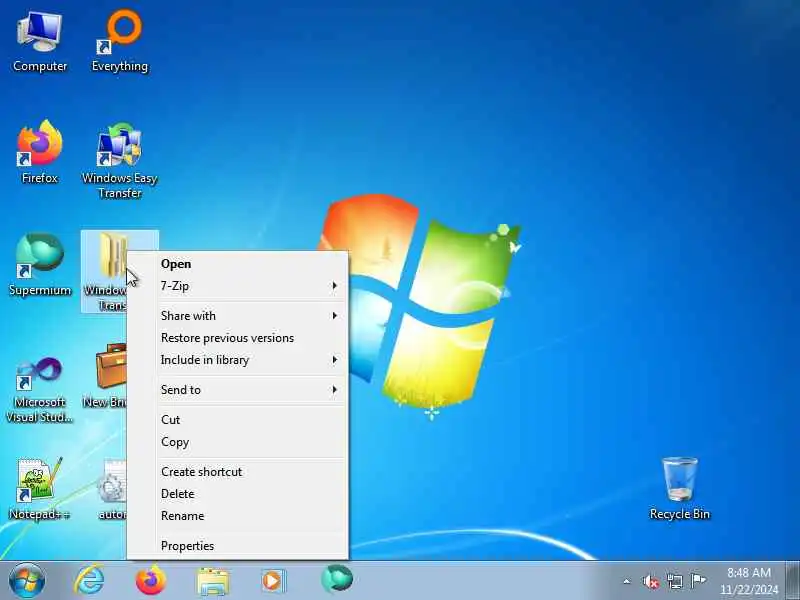Choose Open in the context menu
Viewport: 800px width, 600px height.
(238, 264)
